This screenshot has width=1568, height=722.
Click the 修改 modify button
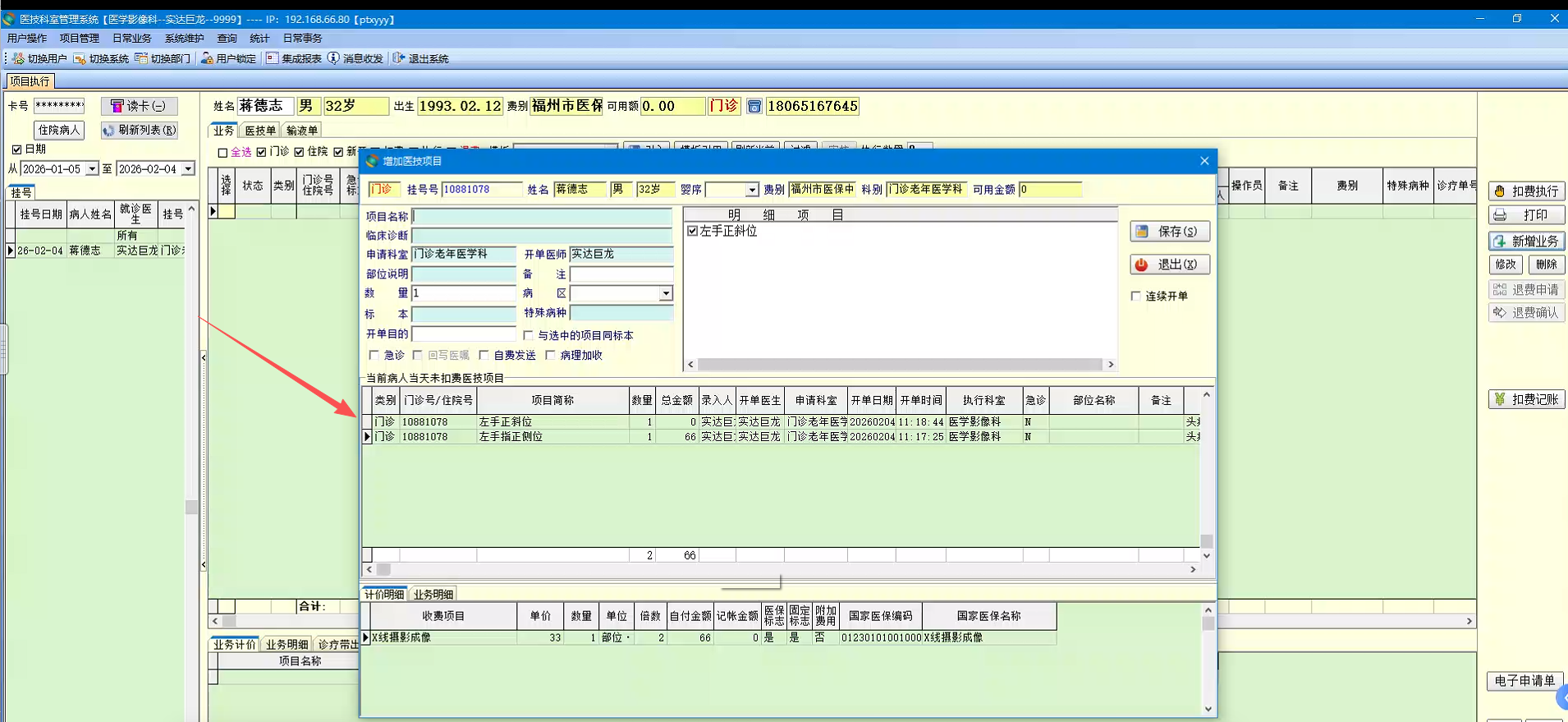[1506, 264]
